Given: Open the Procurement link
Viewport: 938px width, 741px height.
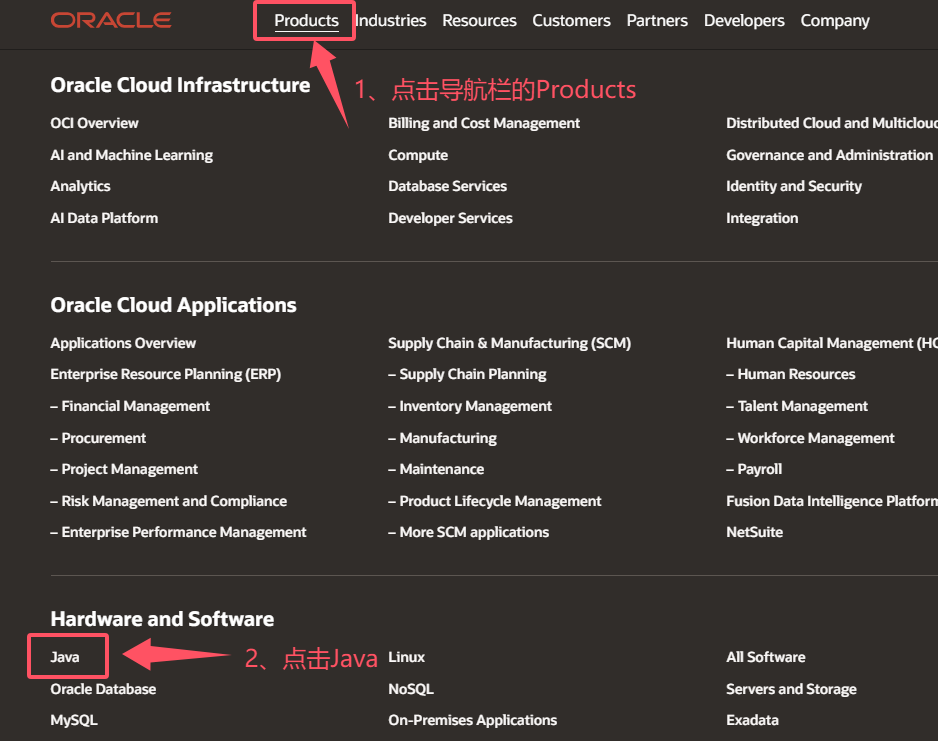Looking at the screenshot, I should coord(98,438).
